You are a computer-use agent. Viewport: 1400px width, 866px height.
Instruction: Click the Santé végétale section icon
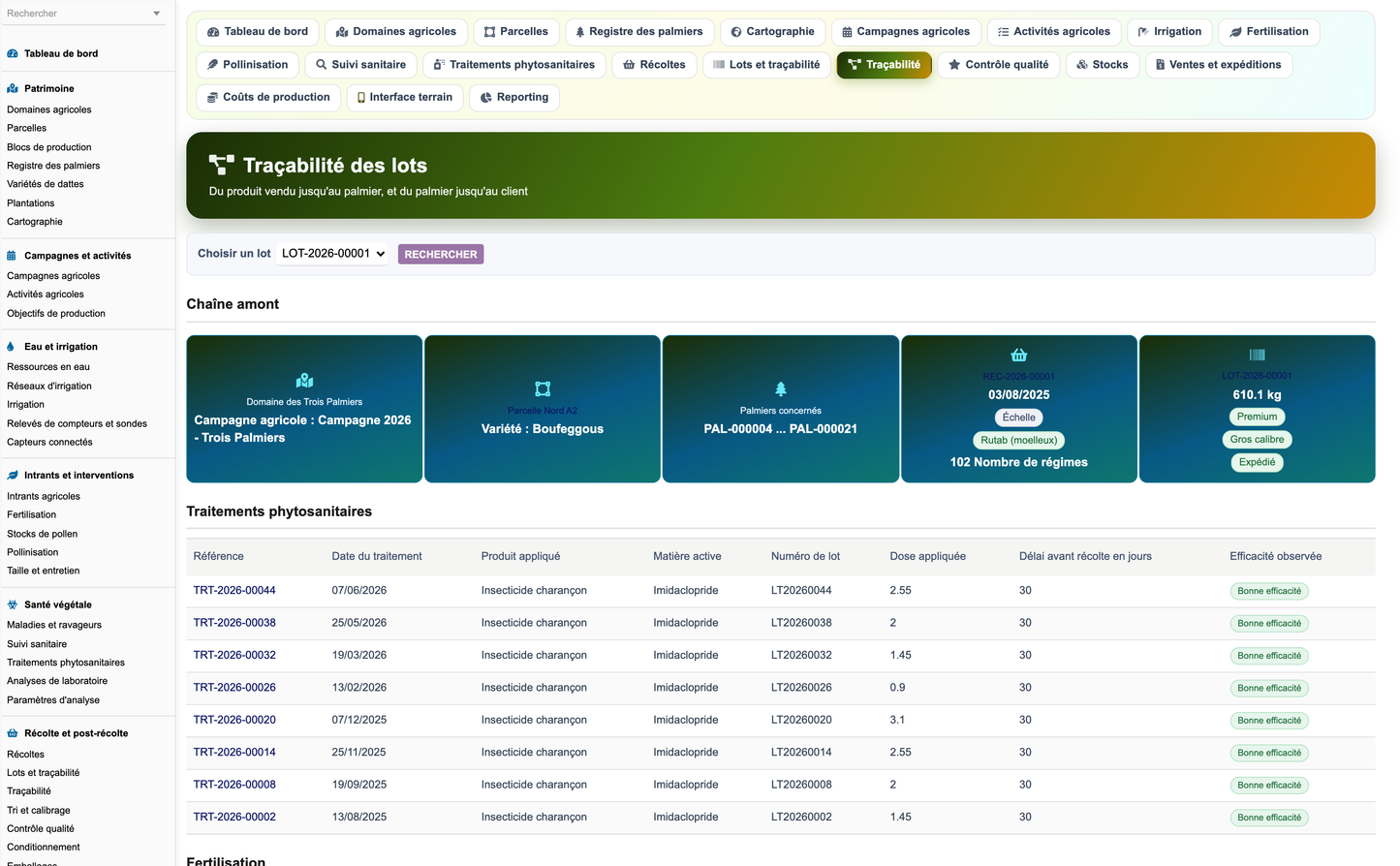pyautogui.click(x=13, y=604)
